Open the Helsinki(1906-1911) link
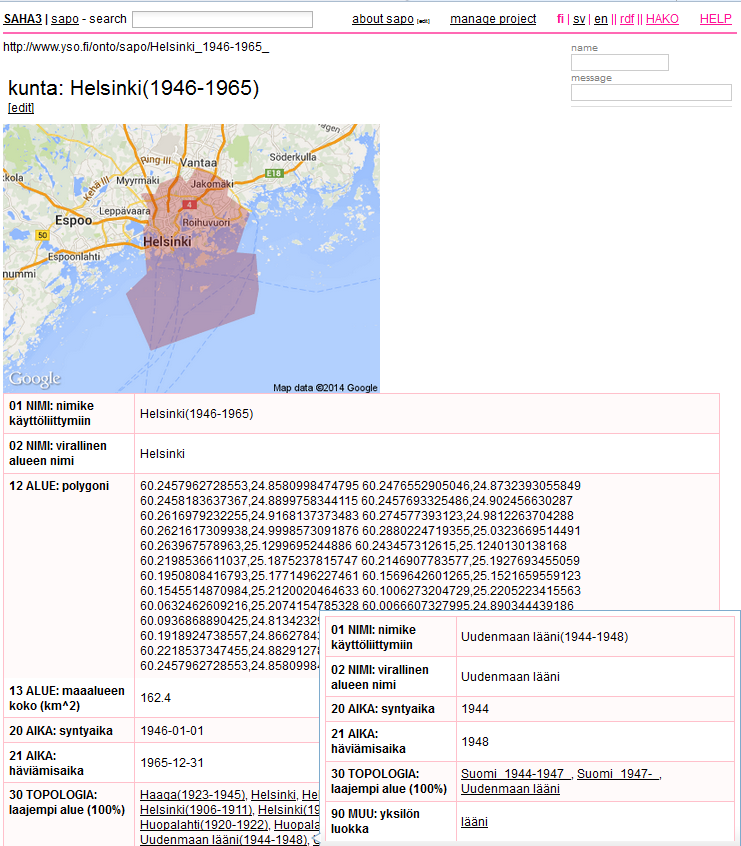 click(196, 810)
